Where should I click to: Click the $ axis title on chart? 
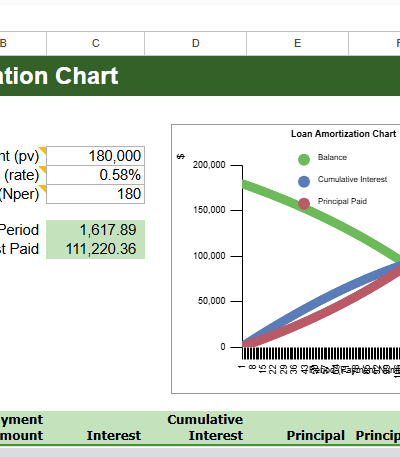click(181, 157)
